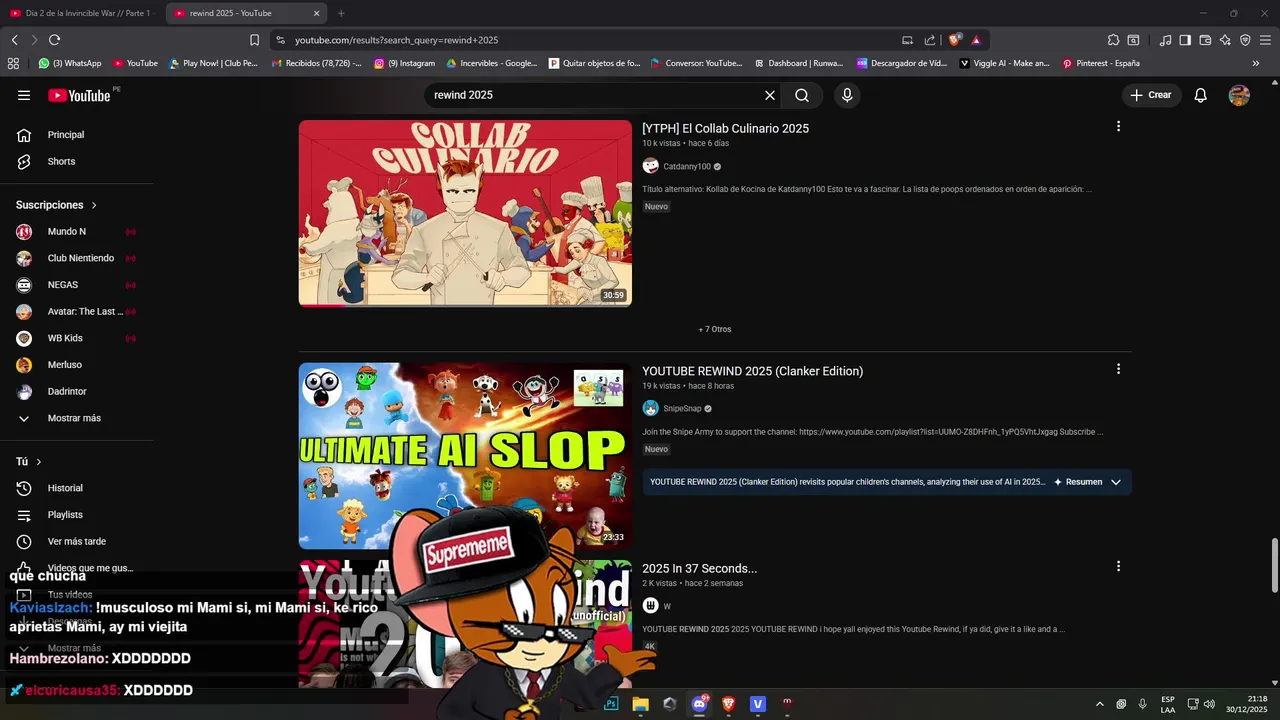Start voice search with the microphone
The image size is (1280, 720).
pos(847,95)
